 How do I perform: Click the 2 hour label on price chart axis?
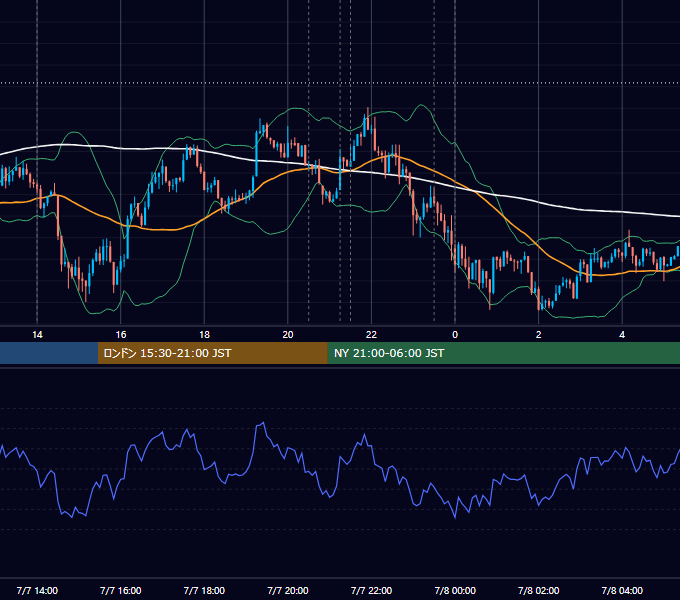(539, 335)
